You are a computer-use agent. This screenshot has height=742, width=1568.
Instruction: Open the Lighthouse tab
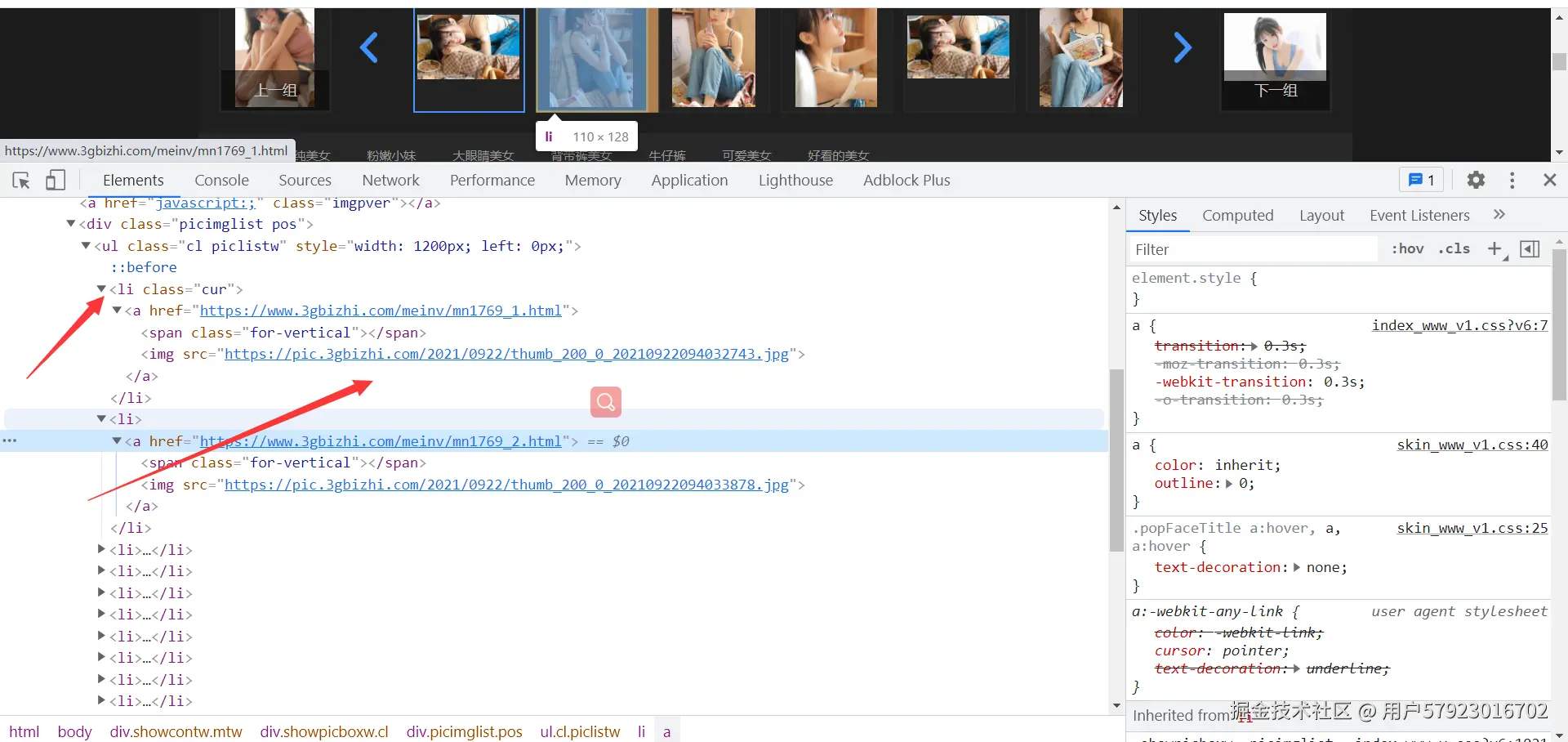tap(795, 180)
